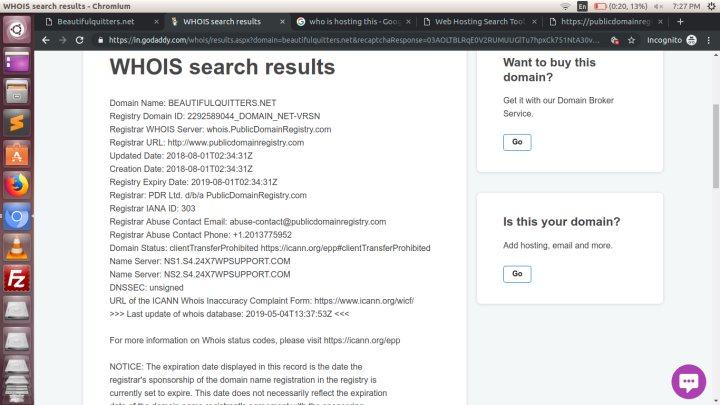
Task: Open a new browser tab
Action: coord(680,22)
